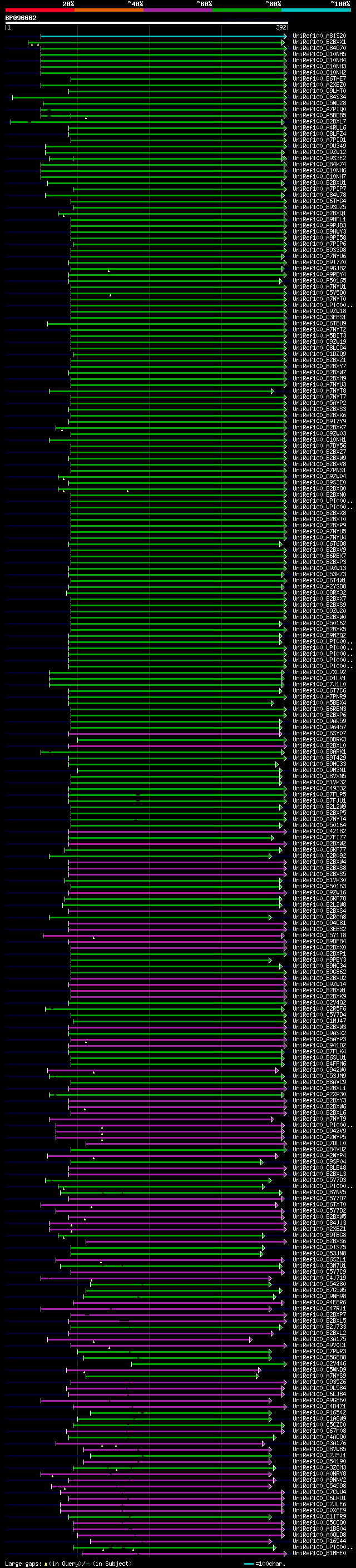Open the UniRef100_Q84K74 hit
The height and width of the screenshot is (1568, 356).
pyautogui.click(x=319, y=164)
